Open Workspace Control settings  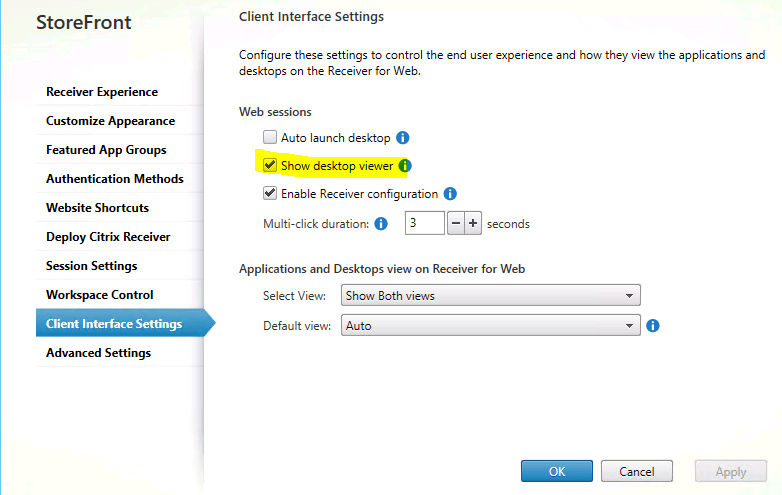tap(100, 295)
